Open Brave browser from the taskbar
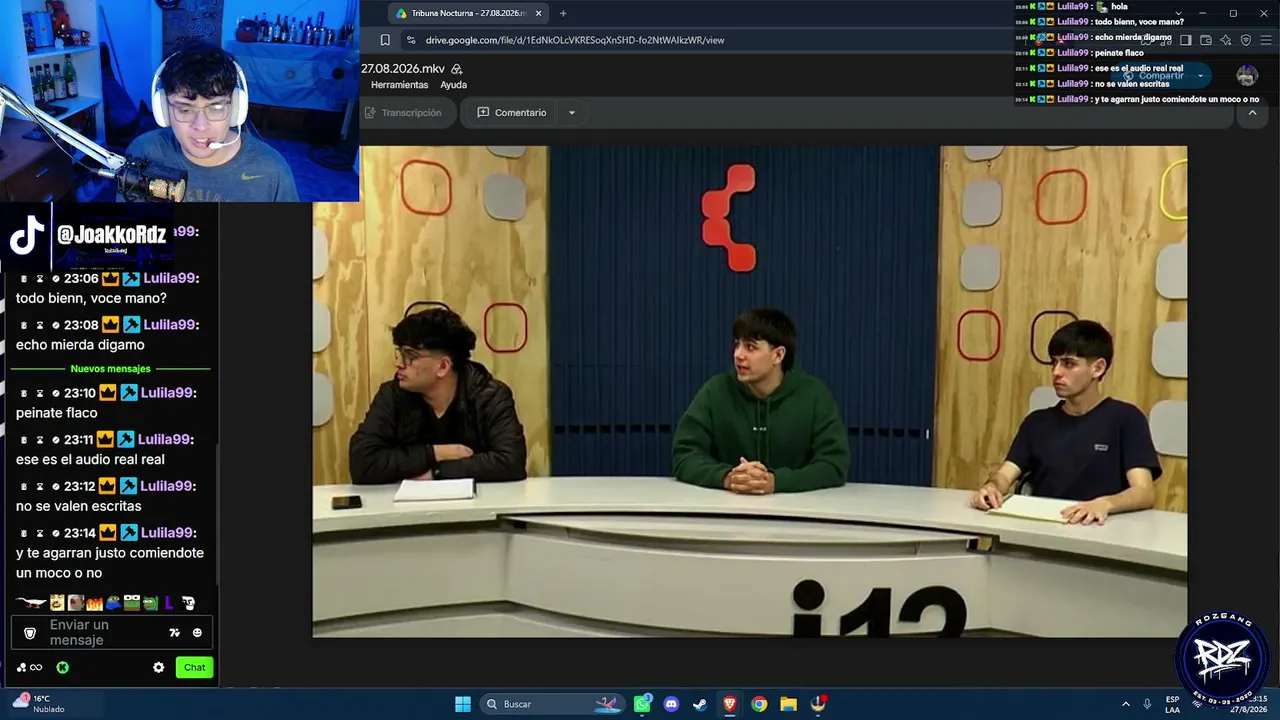 coord(729,704)
